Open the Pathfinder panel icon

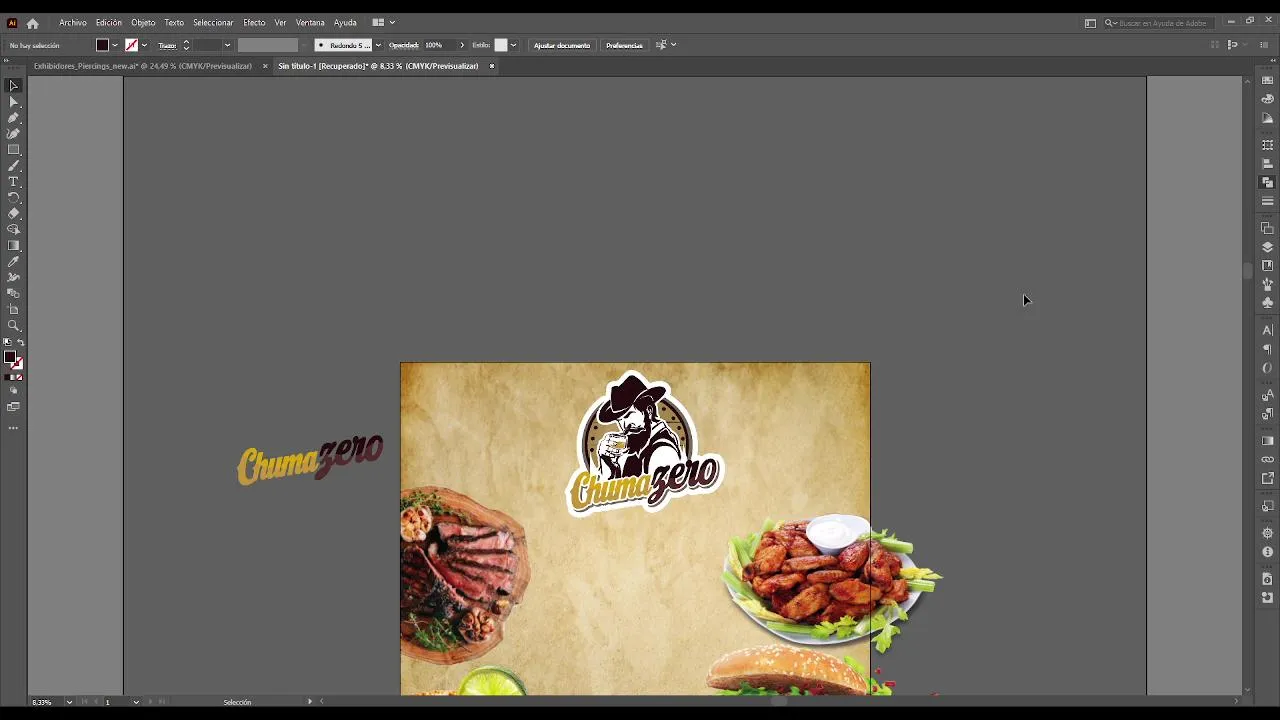point(1268,183)
